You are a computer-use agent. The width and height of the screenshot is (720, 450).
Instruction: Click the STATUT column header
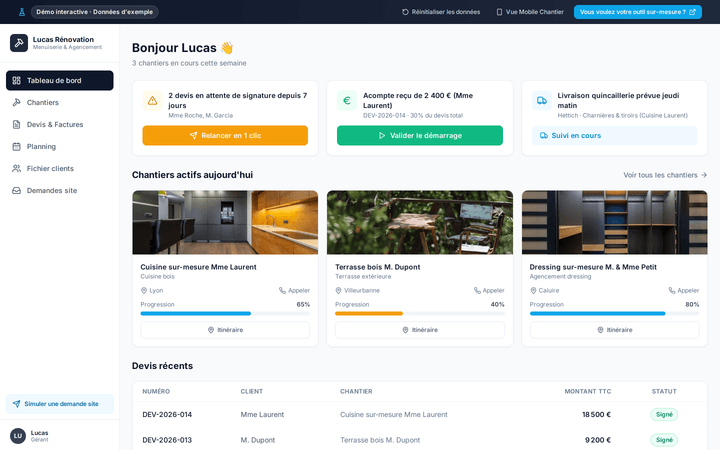pos(664,392)
